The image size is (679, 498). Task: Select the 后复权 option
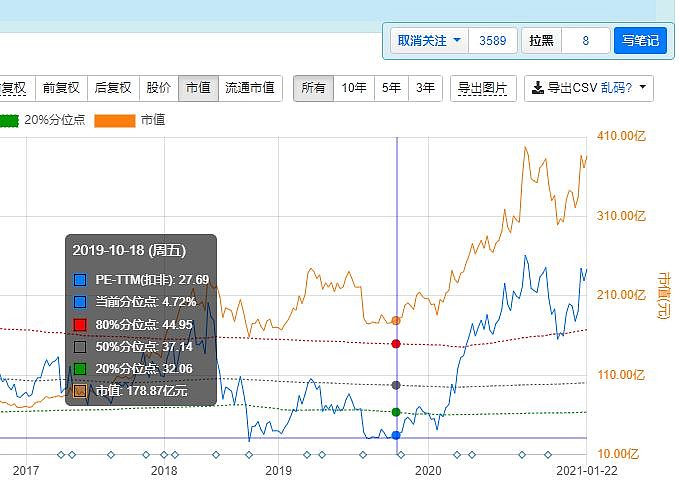(x=113, y=88)
